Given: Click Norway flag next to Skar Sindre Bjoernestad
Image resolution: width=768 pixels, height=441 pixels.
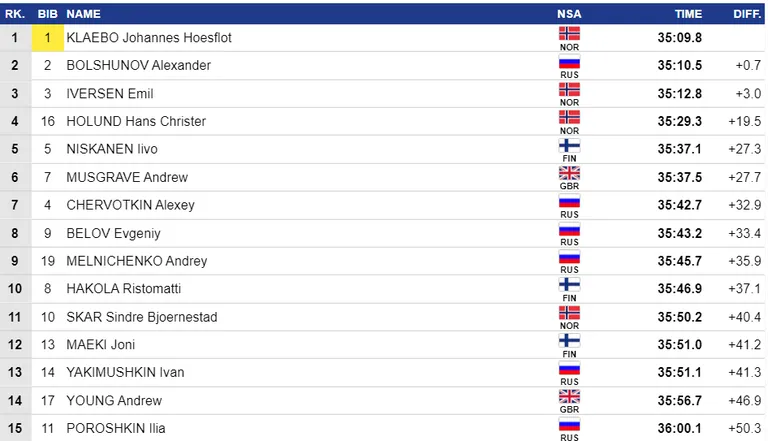Looking at the screenshot, I should [569, 313].
